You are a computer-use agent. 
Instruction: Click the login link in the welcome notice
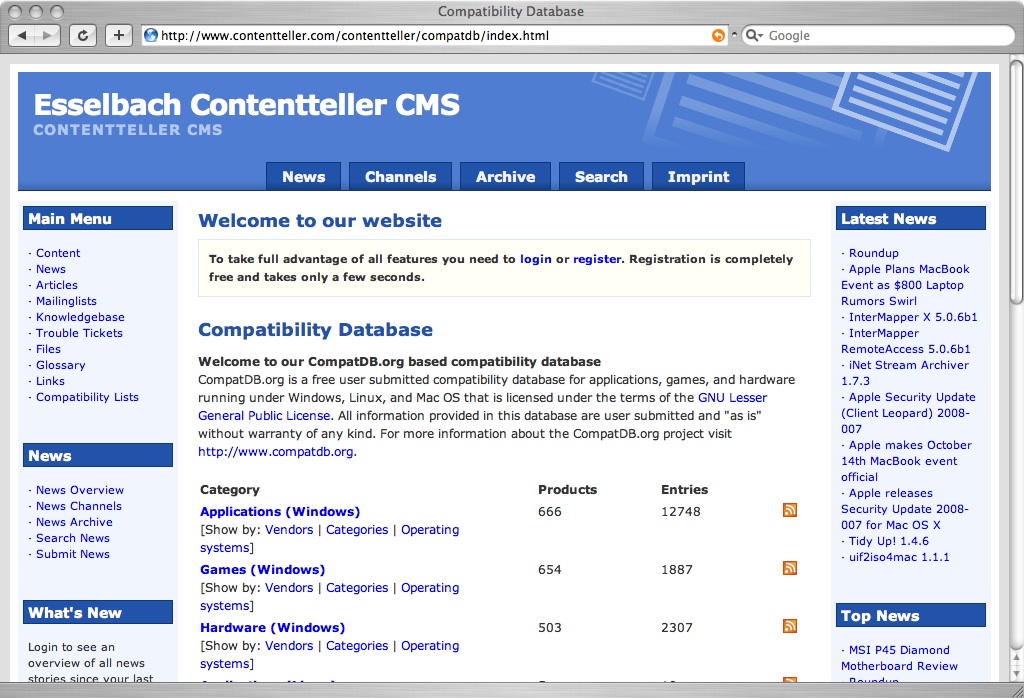536,259
